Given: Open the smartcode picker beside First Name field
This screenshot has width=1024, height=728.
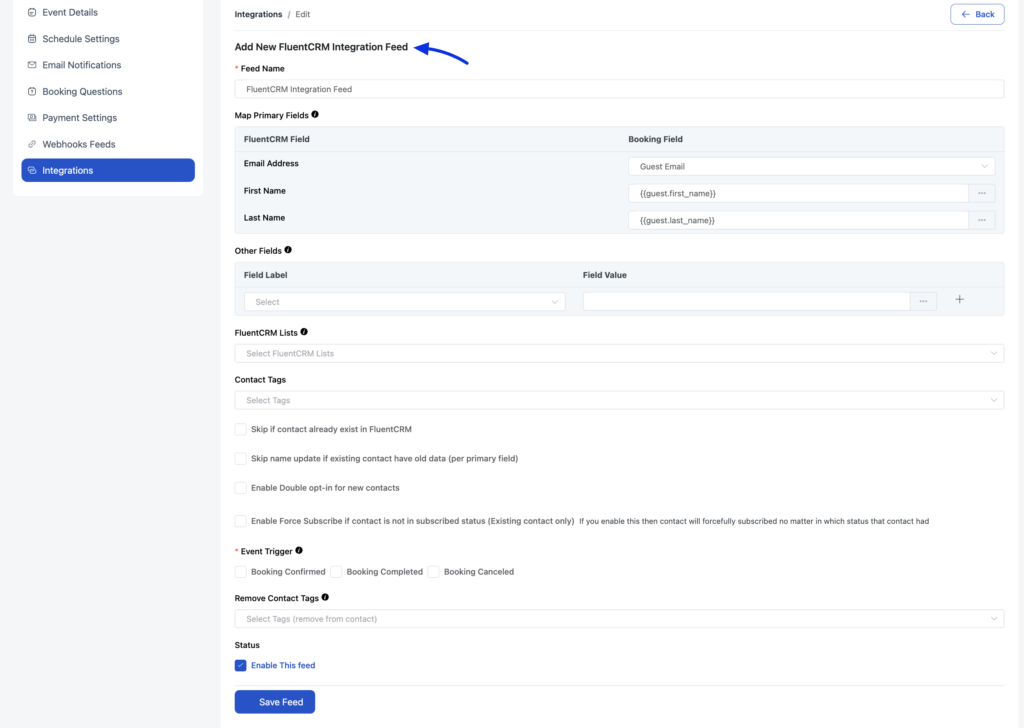Looking at the screenshot, I should pyautogui.click(x=982, y=192).
